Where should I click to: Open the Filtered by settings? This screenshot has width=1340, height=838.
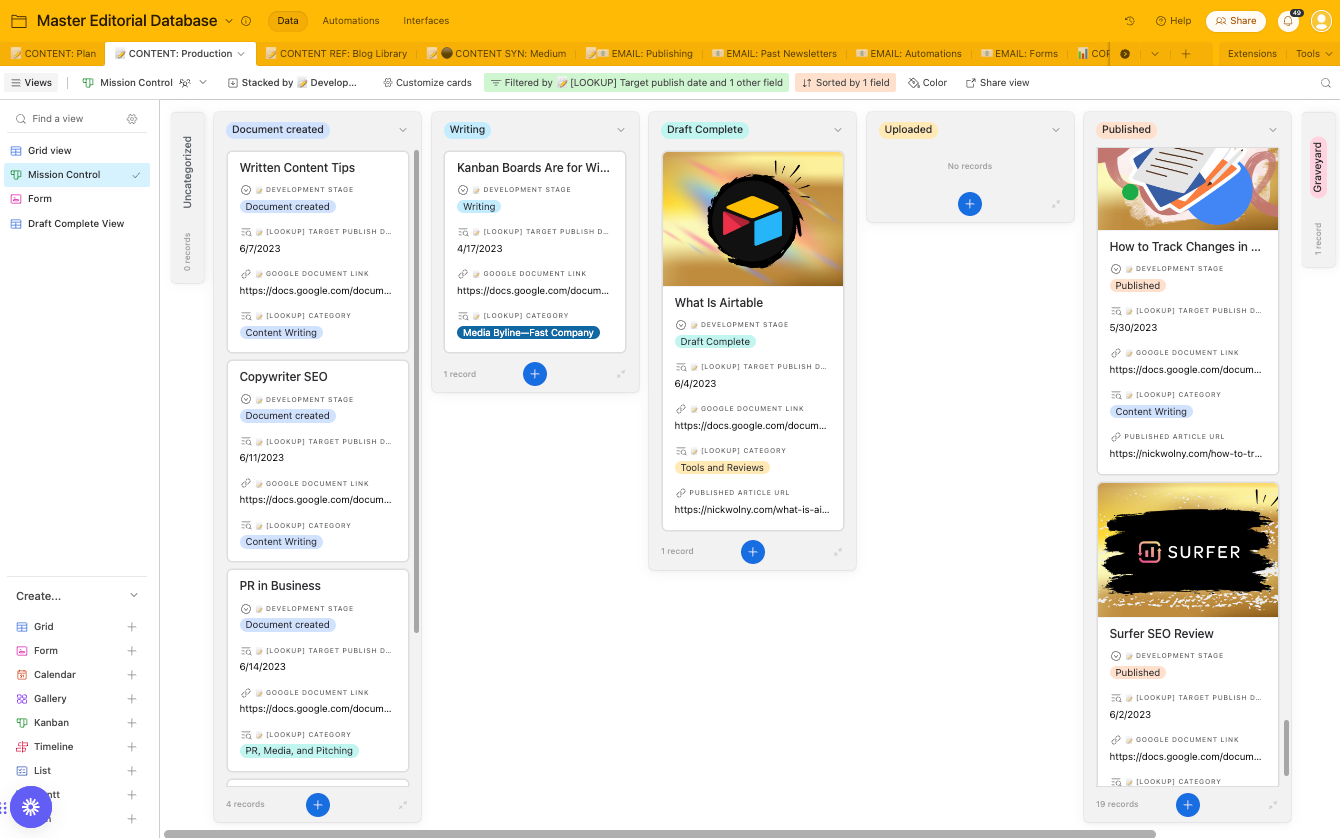637,83
